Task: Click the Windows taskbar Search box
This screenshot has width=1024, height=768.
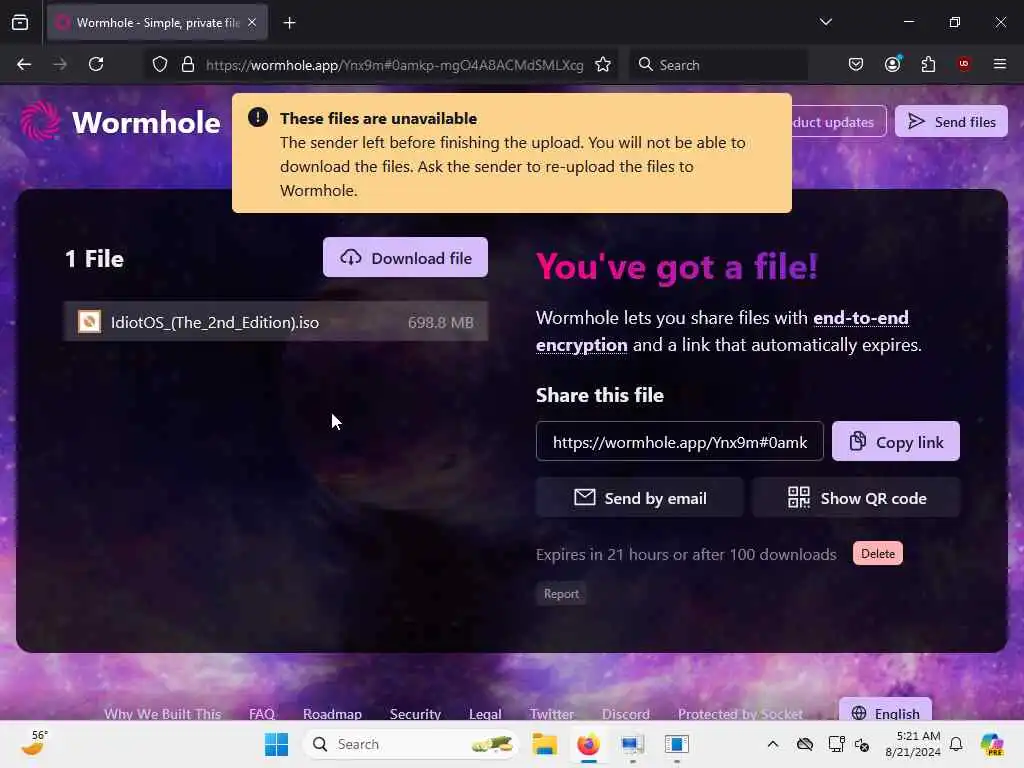Action: (x=411, y=744)
